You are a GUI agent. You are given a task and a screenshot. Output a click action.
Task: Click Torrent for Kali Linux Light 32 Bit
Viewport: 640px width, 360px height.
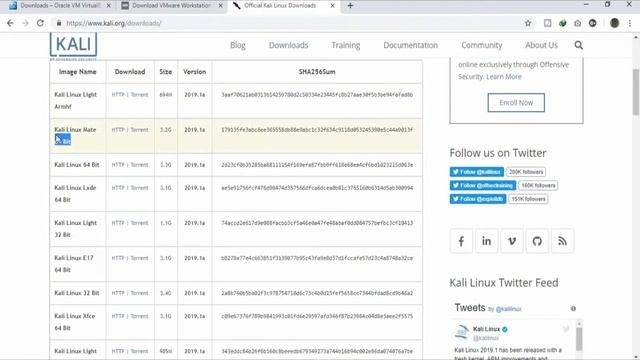tap(140, 223)
